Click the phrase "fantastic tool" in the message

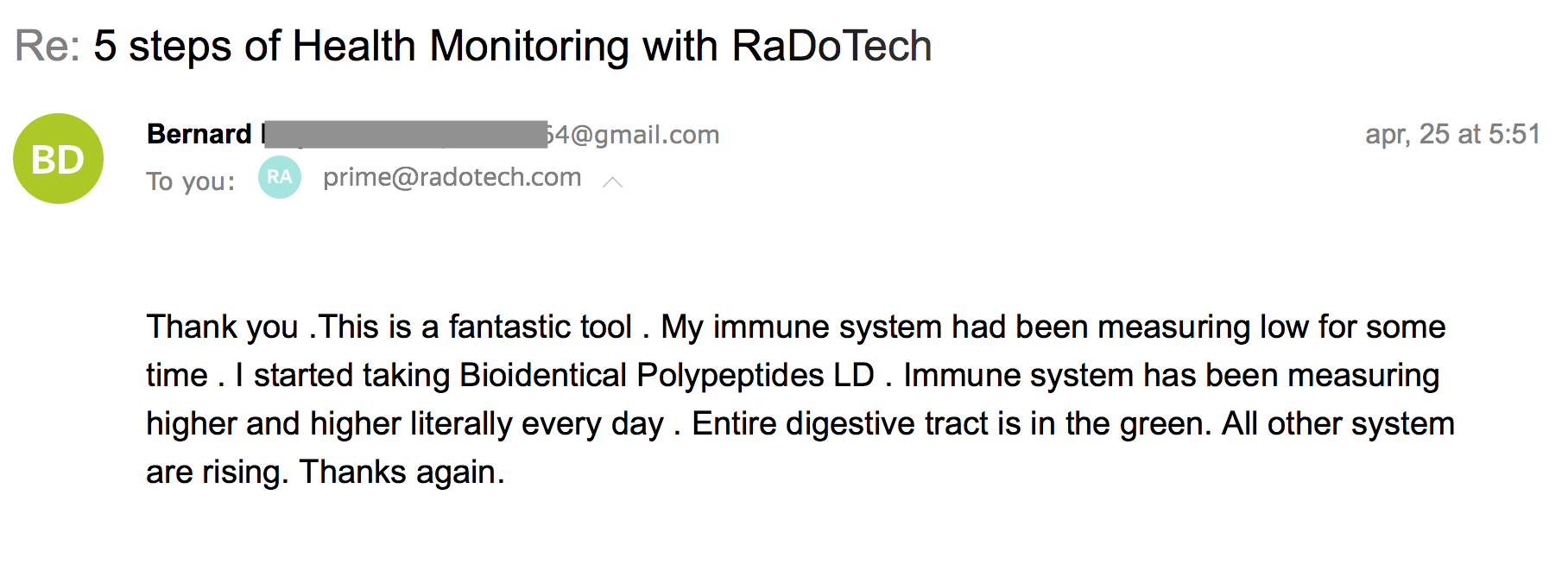coord(541,327)
